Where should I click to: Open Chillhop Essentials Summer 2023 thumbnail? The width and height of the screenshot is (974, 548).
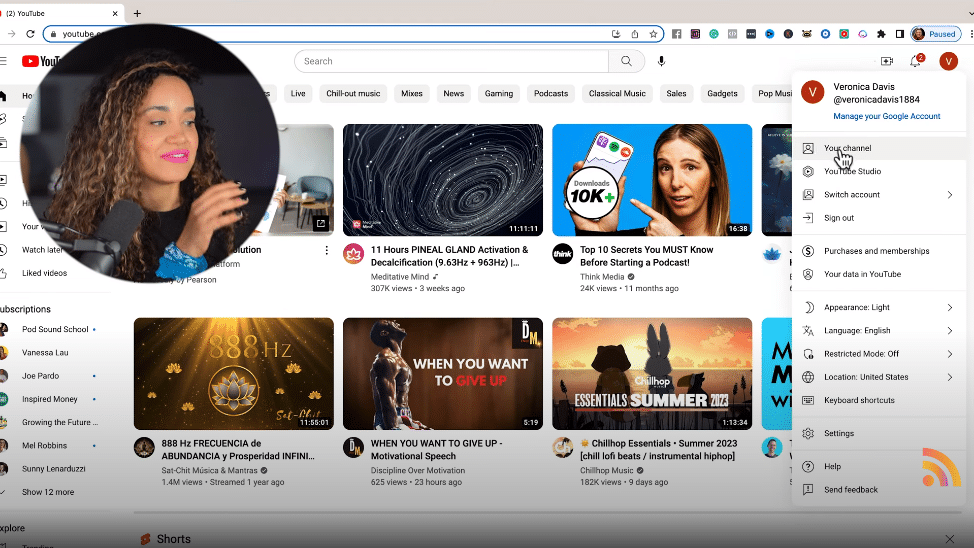[x=652, y=374]
